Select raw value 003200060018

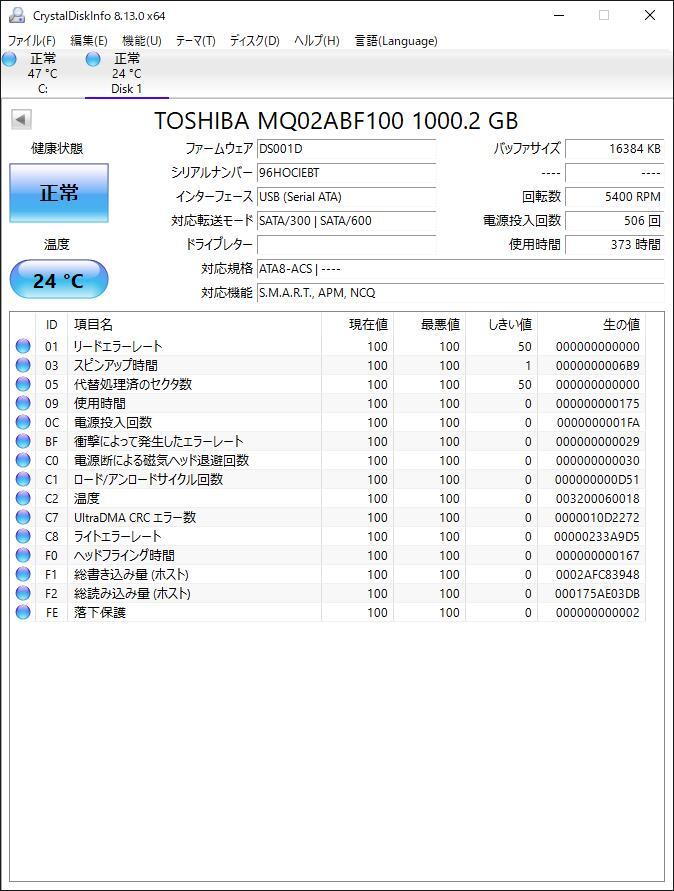597,499
